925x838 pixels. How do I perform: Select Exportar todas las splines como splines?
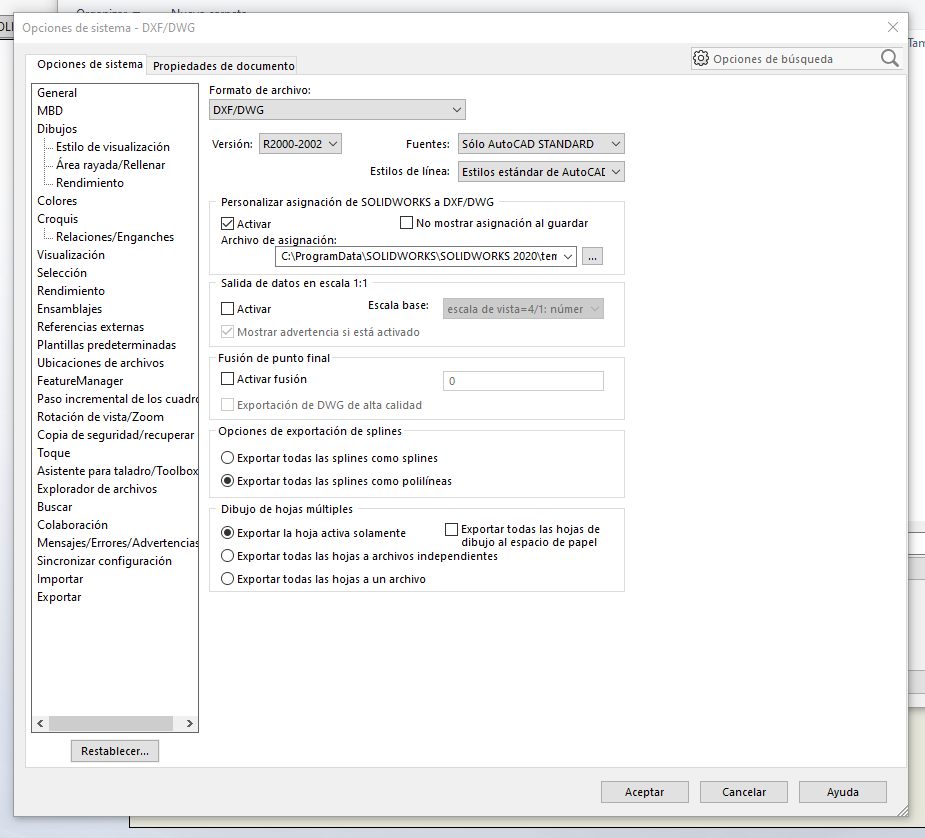tap(227, 458)
